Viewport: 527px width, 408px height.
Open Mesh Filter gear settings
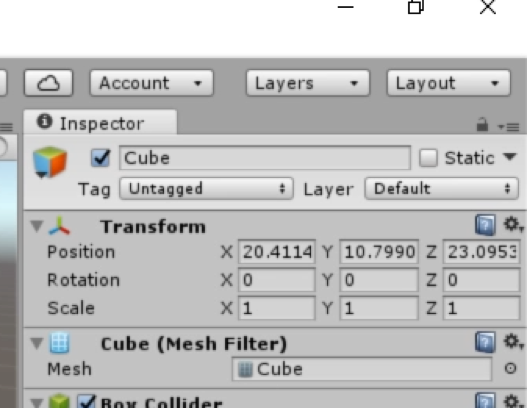(513, 342)
